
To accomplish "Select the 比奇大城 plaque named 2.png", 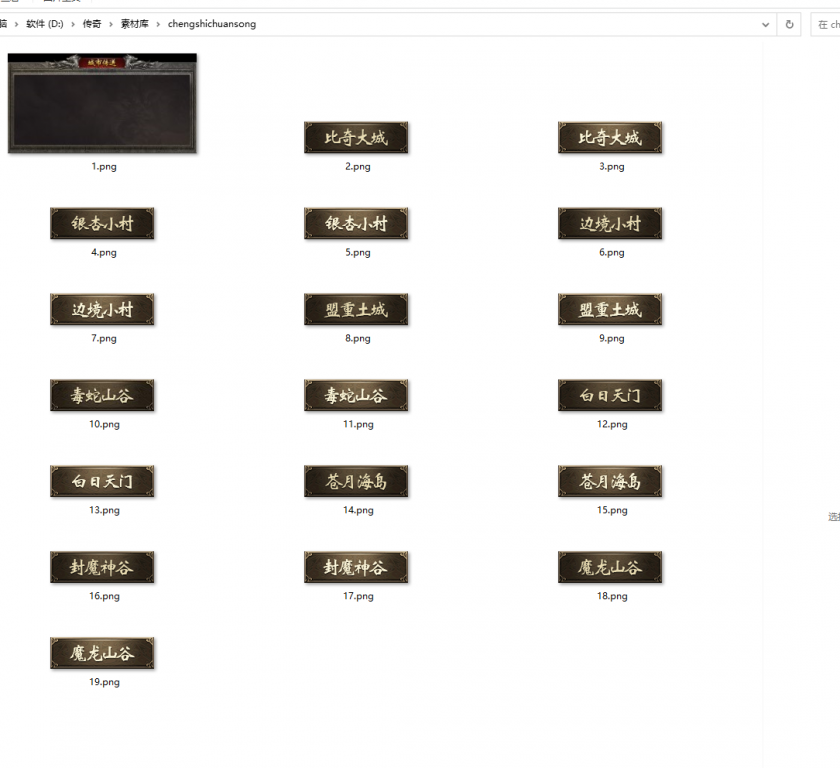I will tap(356, 138).
